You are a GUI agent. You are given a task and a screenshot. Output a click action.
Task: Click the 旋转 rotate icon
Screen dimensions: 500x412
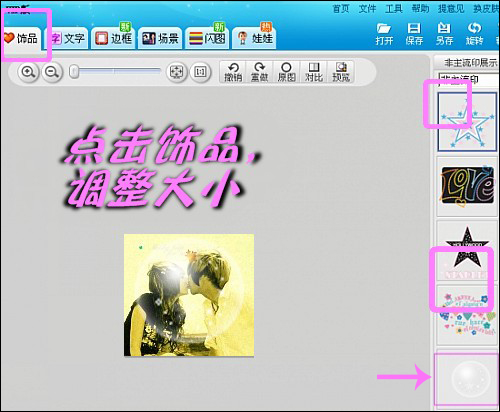pyautogui.click(x=474, y=34)
